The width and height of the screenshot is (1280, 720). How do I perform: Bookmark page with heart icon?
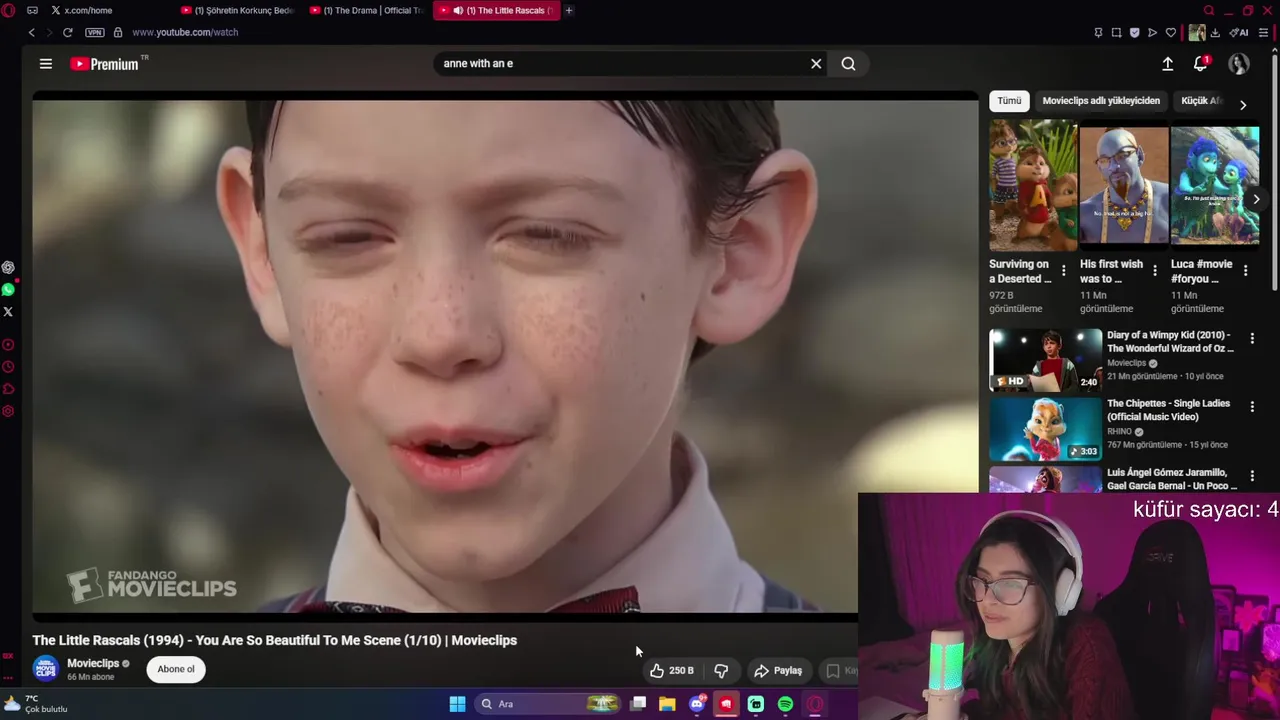tap(1170, 32)
